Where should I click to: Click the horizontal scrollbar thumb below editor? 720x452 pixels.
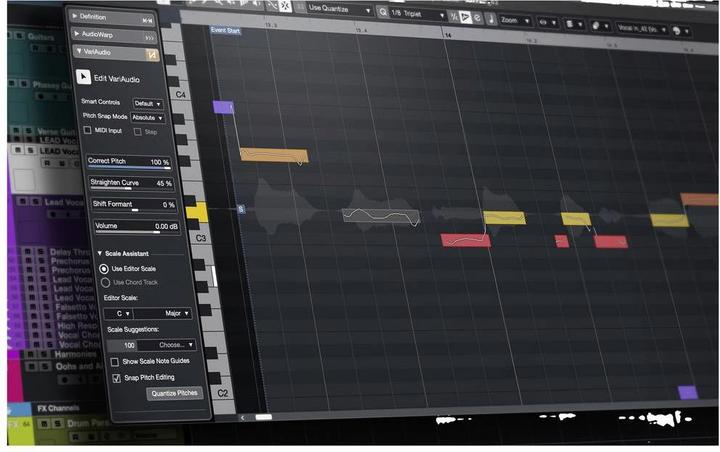[264, 417]
